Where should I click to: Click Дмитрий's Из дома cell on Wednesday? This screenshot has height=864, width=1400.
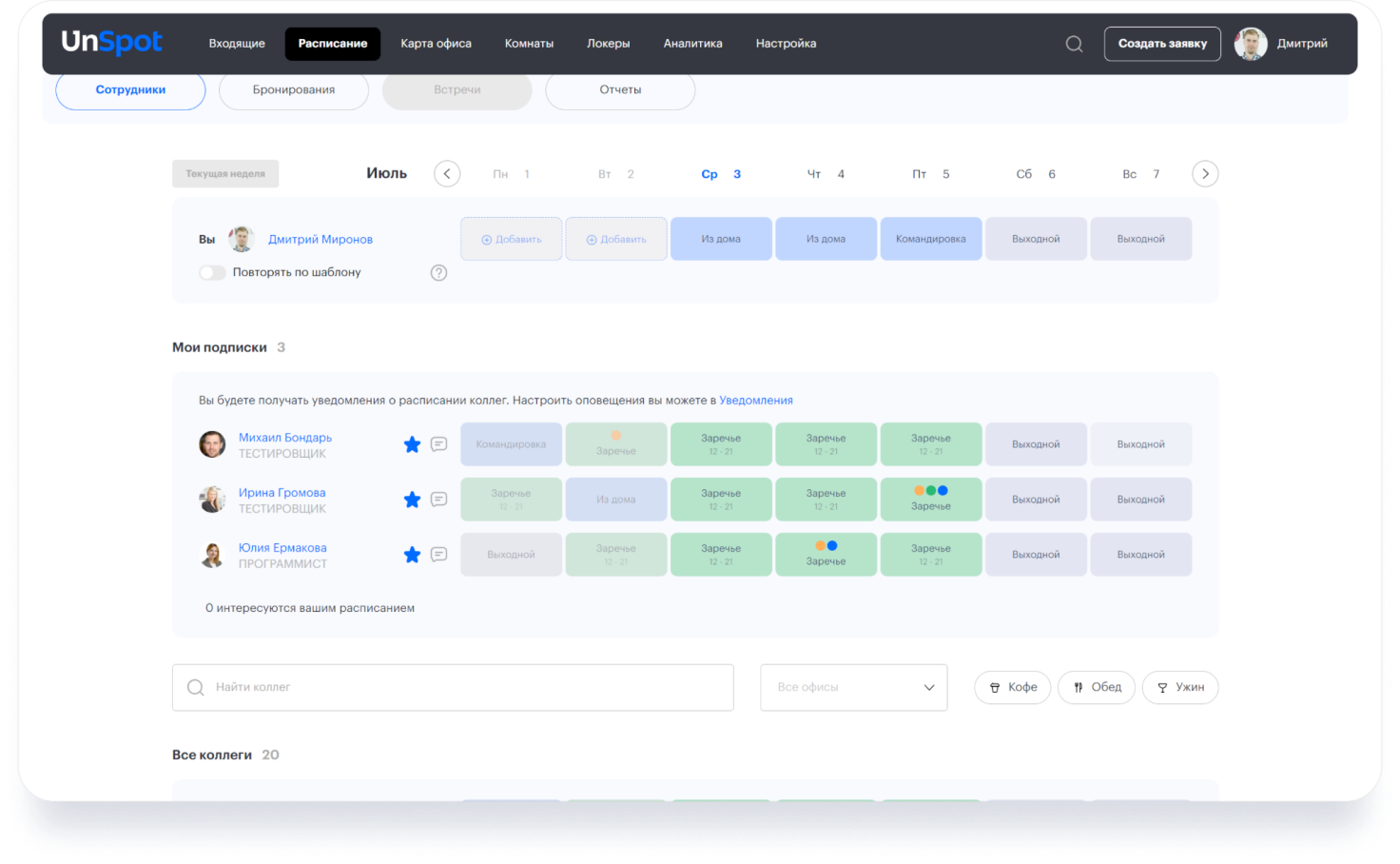[721, 239]
